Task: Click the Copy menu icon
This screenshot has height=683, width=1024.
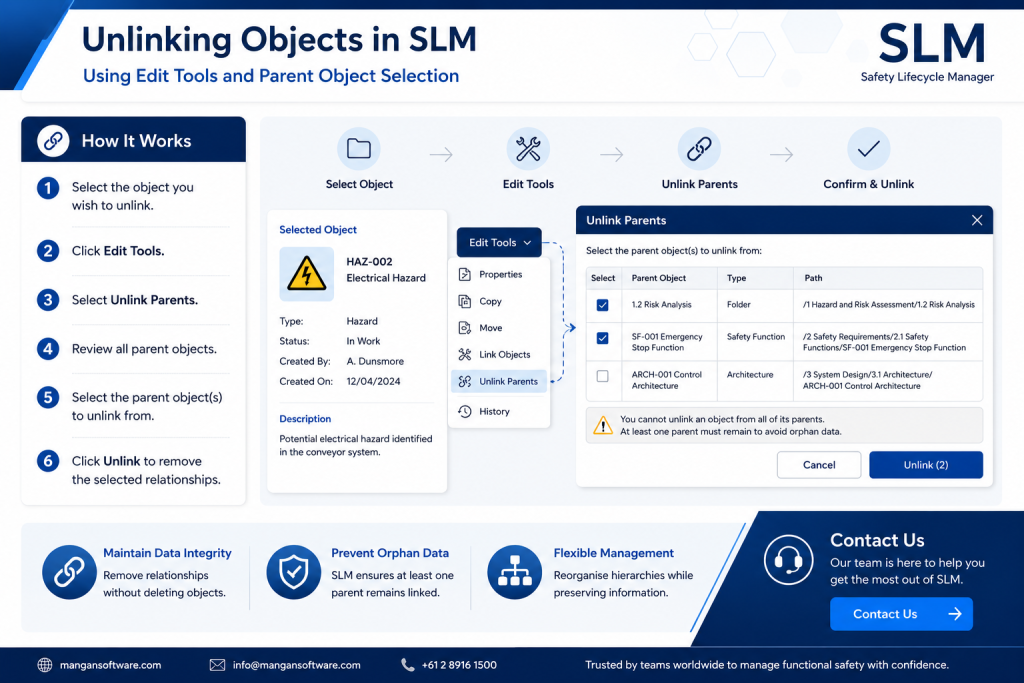Action: [464, 301]
